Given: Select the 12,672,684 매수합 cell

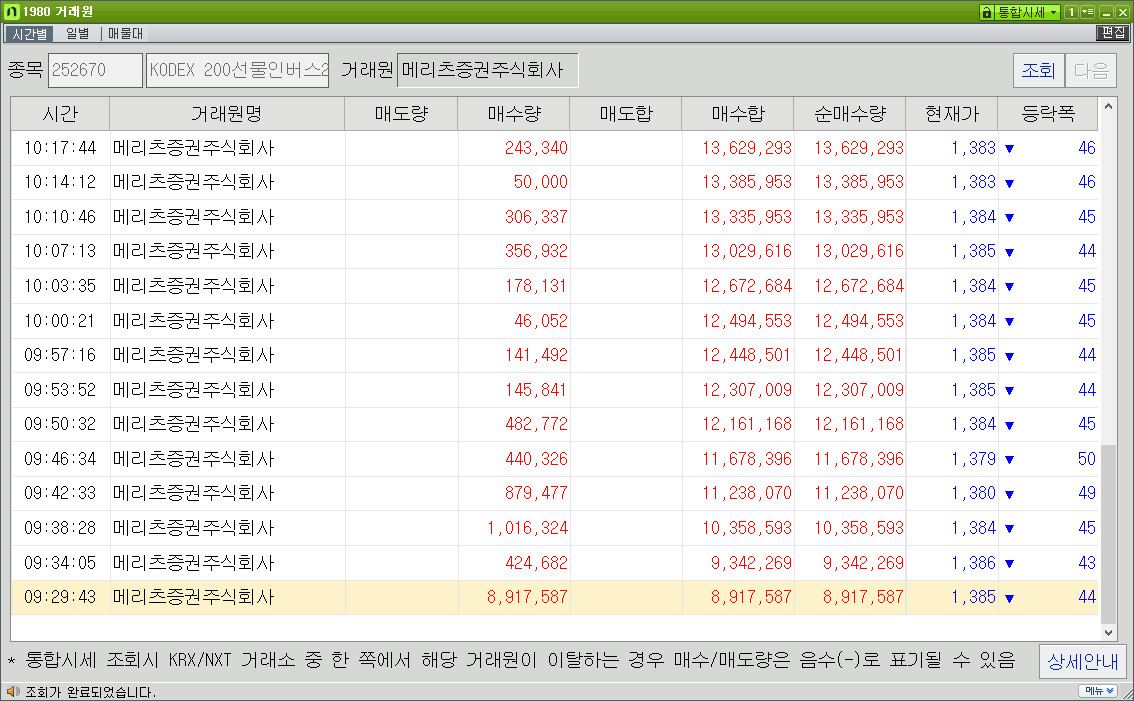Looking at the screenshot, I should 738,286.
